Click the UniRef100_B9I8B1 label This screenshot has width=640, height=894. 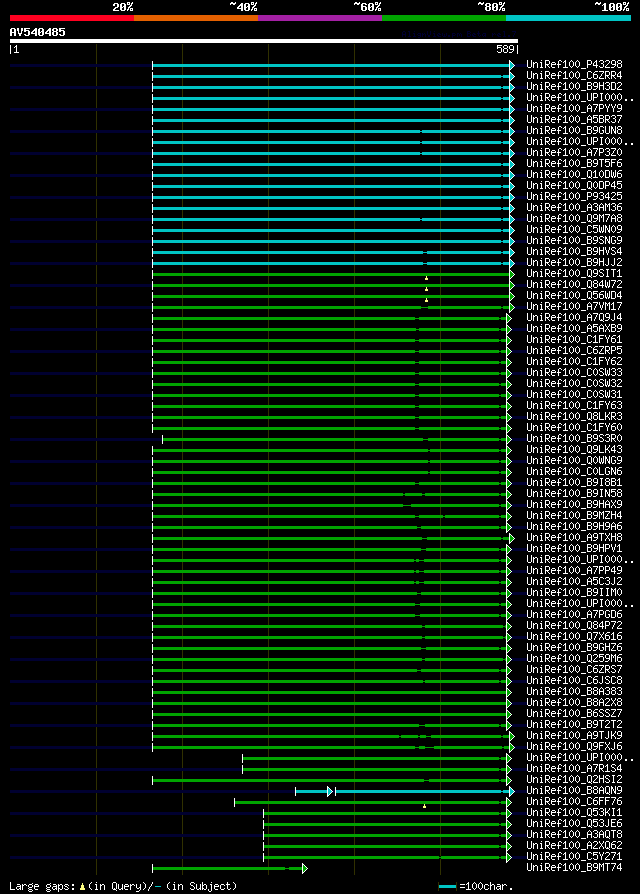pos(574,482)
